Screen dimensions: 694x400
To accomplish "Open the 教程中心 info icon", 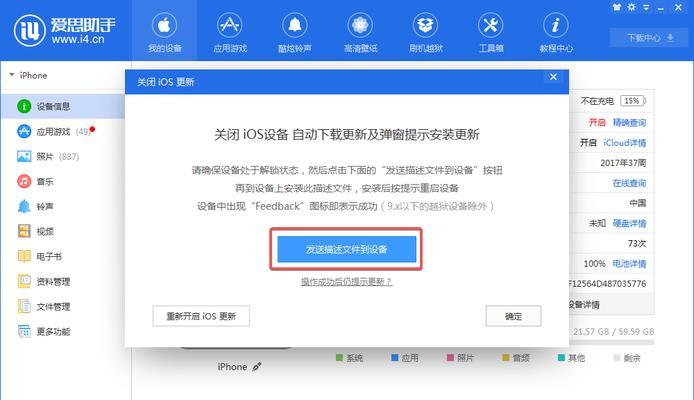I will (x=555, y=25).
